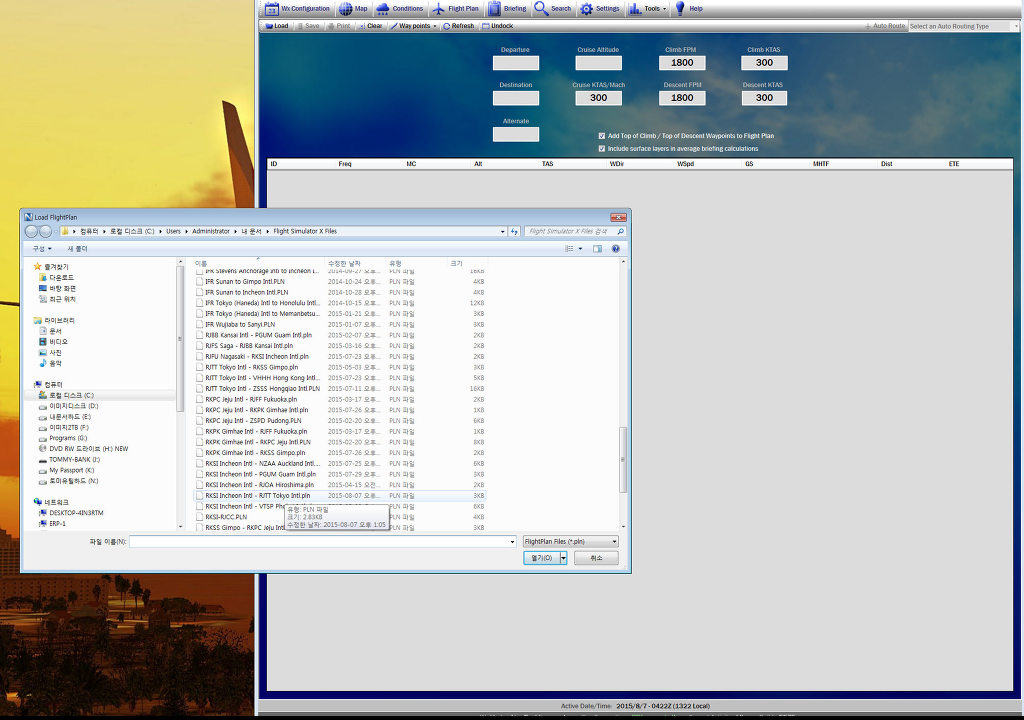
Task: Select RKSI Incheon - RJTT Tokyo Intl.pln file
Action: pyautogui.click(x=258, y=495)
